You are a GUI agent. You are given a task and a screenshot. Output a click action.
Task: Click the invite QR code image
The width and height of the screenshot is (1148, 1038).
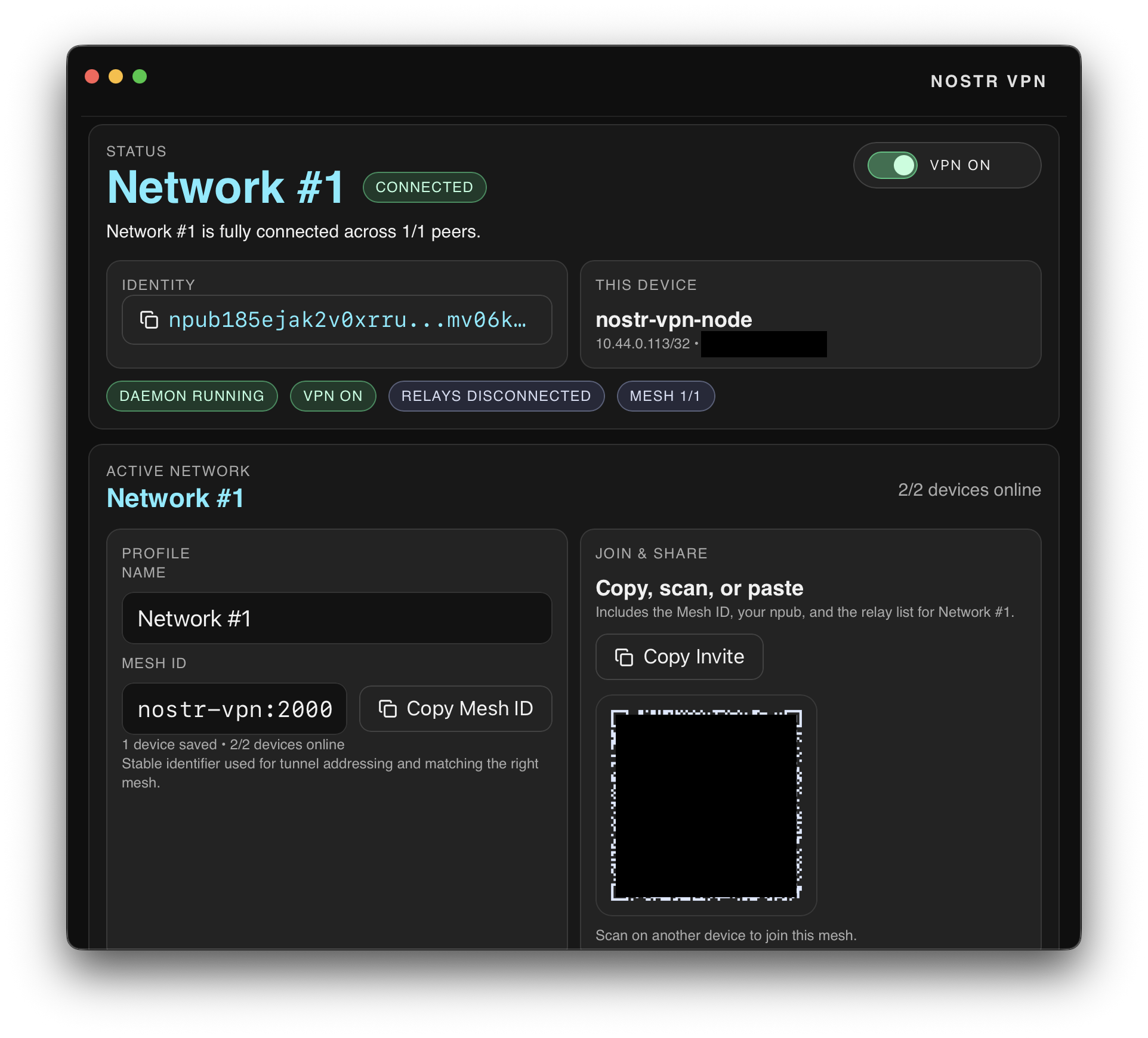(706, 805)
